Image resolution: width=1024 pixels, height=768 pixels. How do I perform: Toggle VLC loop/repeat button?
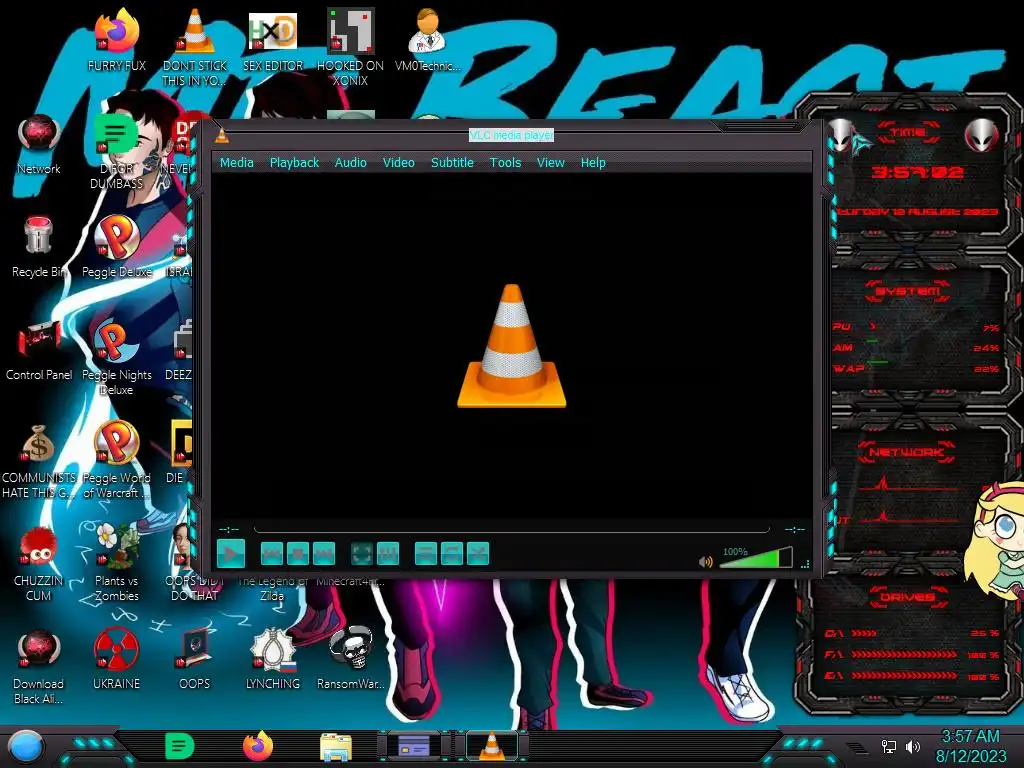[x=452, y=554]
